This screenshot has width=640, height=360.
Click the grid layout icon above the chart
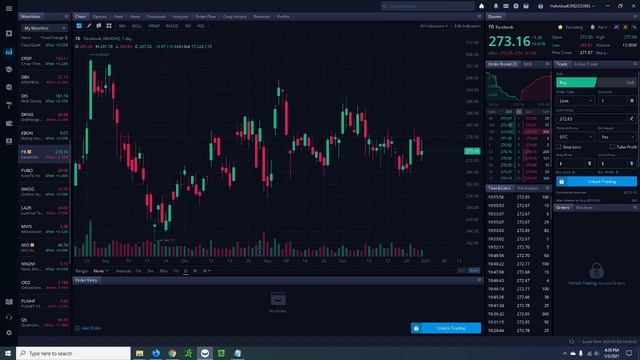(x=109, y=26)
